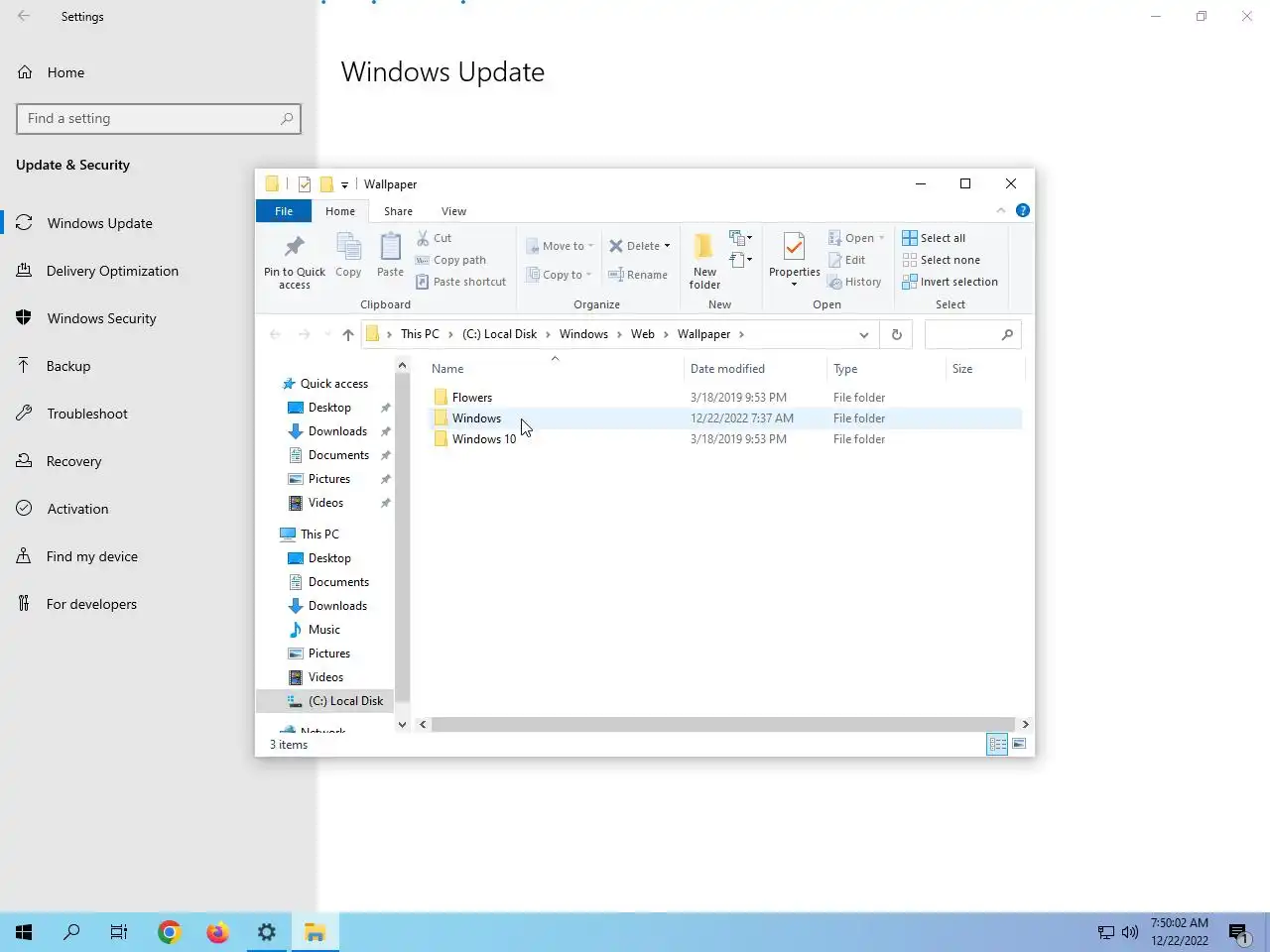Click Web breadcrumb in address bar

643,334
